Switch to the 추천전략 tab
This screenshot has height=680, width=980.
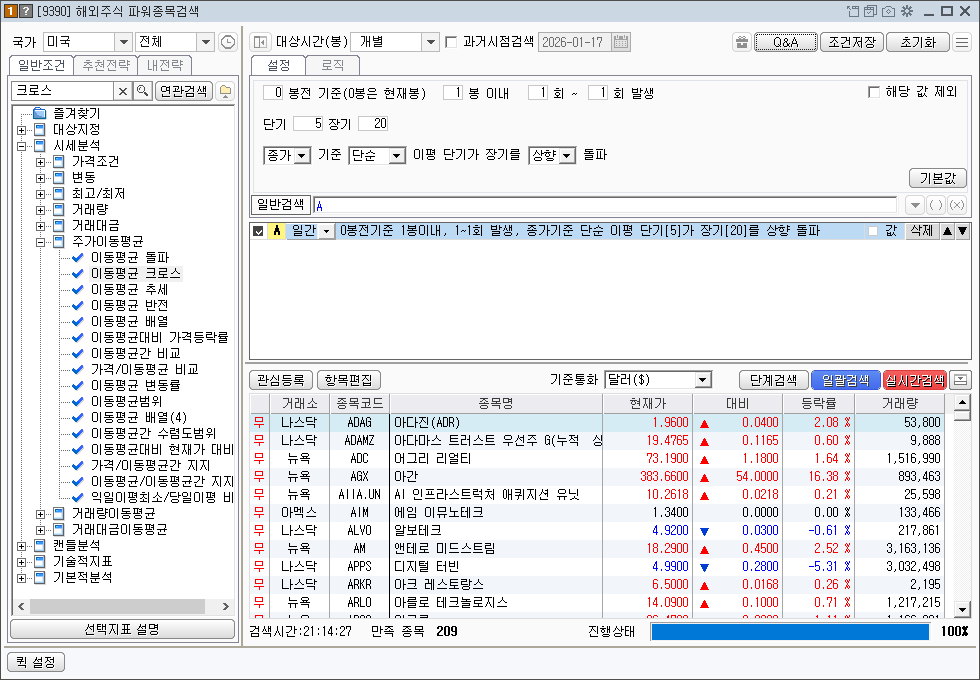click(106, 65)
